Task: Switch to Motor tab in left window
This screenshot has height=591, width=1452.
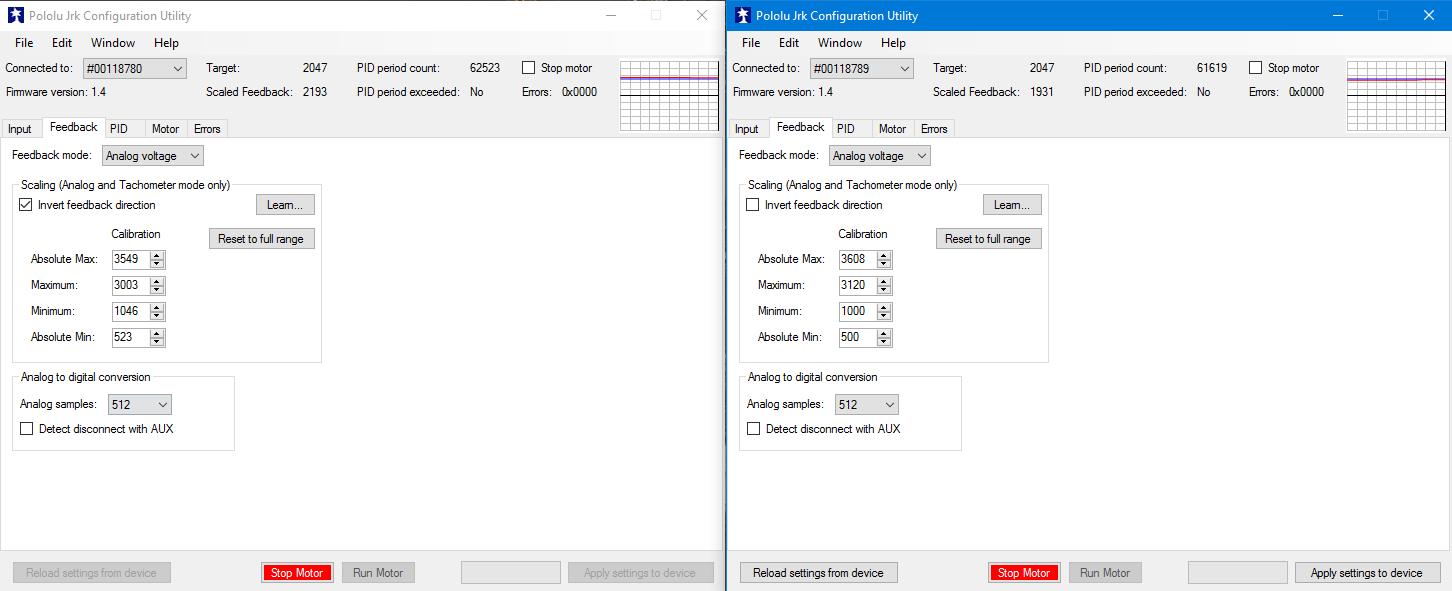Action: pos(165,129)
